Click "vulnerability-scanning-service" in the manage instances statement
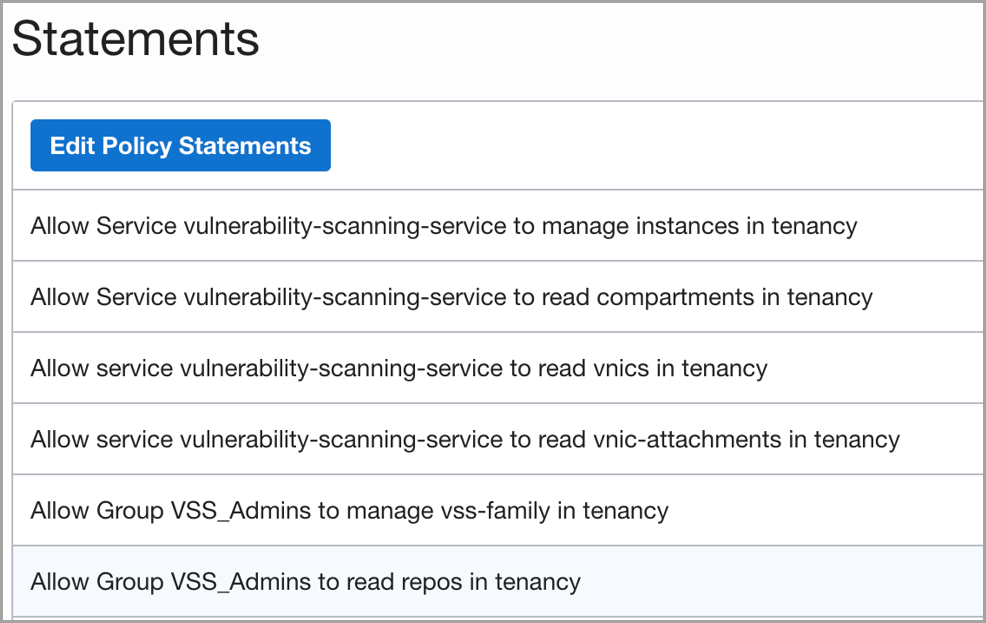 (x=345, y=226)
